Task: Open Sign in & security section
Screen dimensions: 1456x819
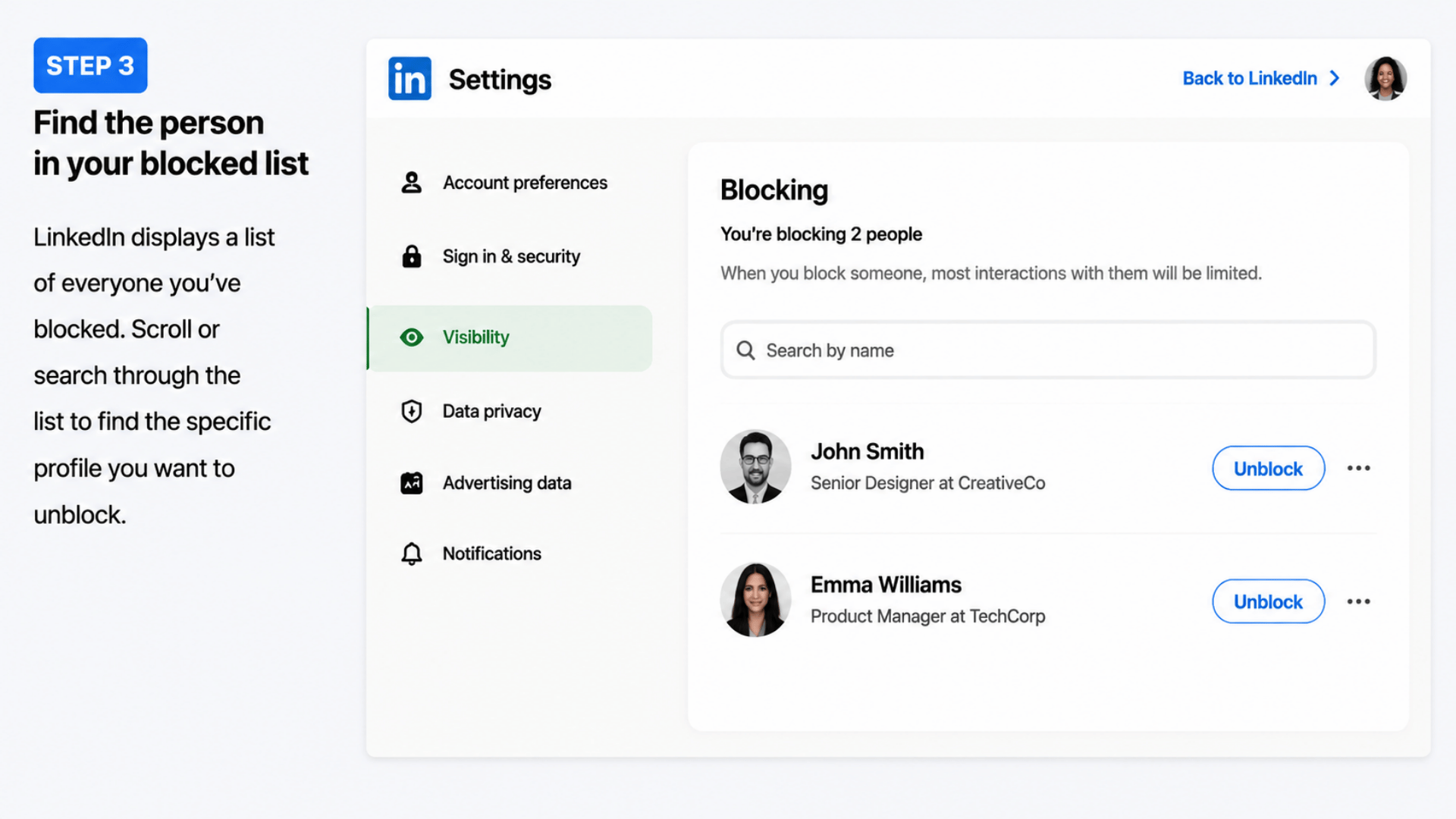Action: tap(510, 256)
